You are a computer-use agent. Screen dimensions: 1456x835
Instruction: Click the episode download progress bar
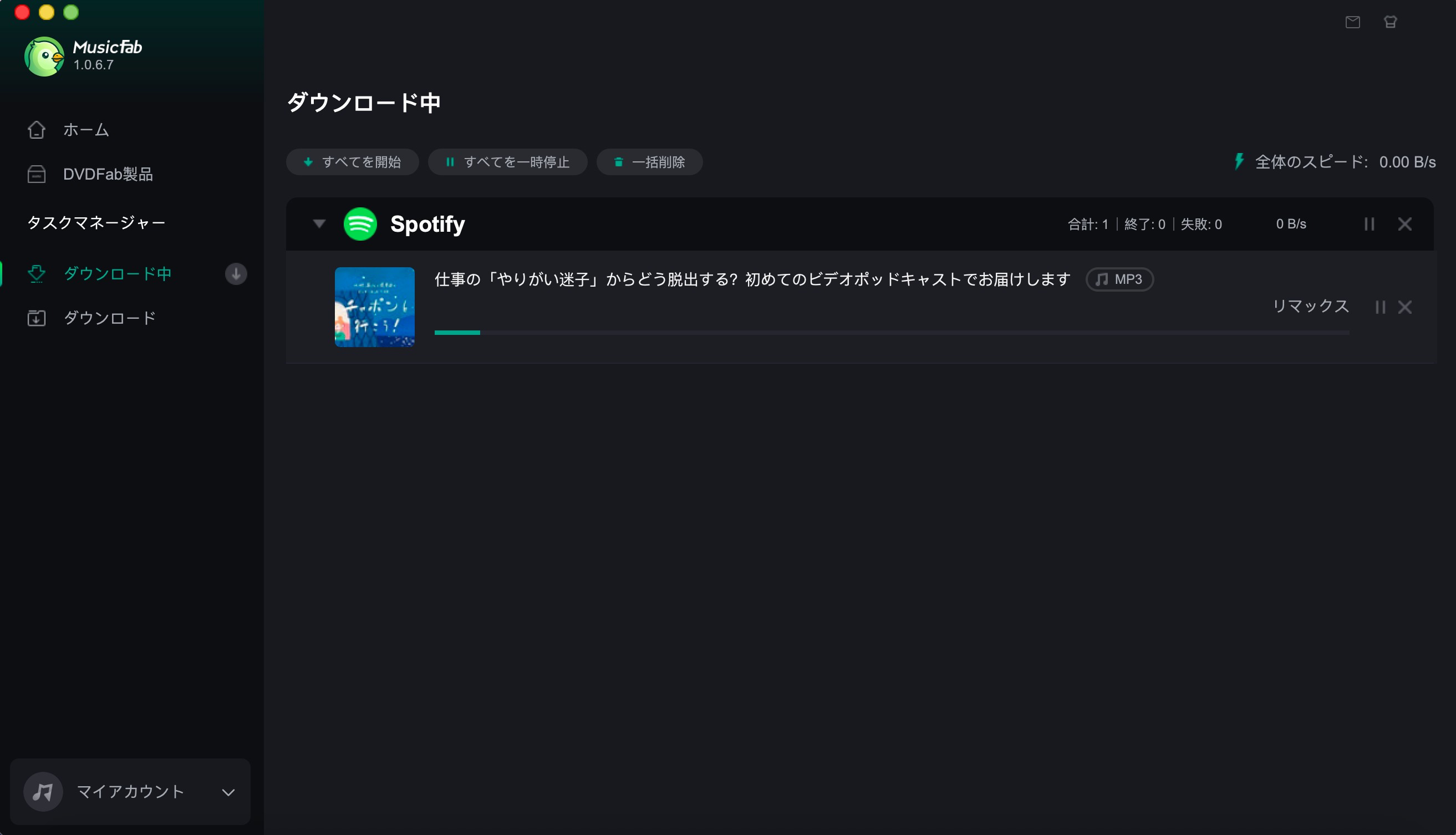(892, 333)
